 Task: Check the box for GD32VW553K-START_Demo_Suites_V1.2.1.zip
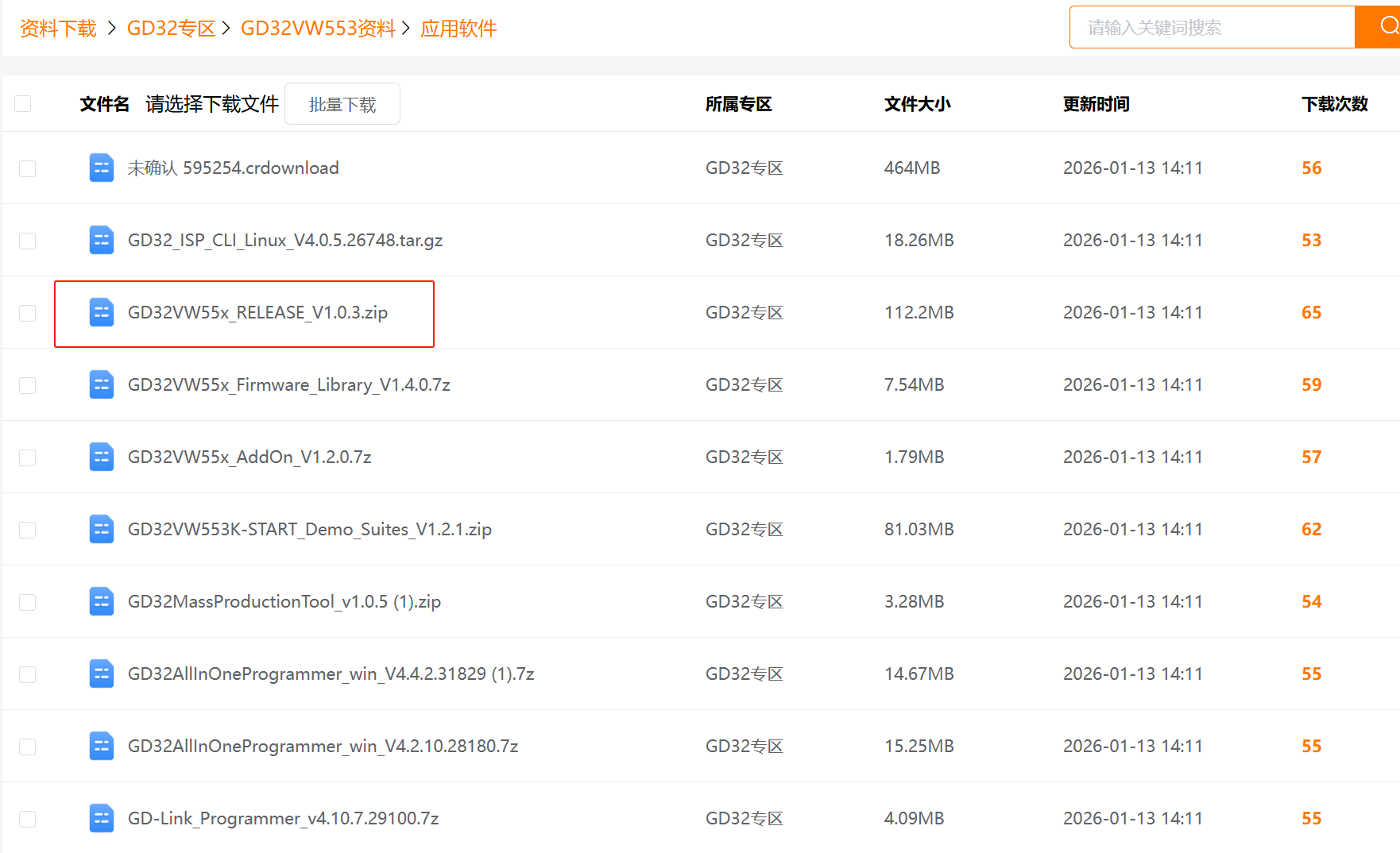click(28, 530)
